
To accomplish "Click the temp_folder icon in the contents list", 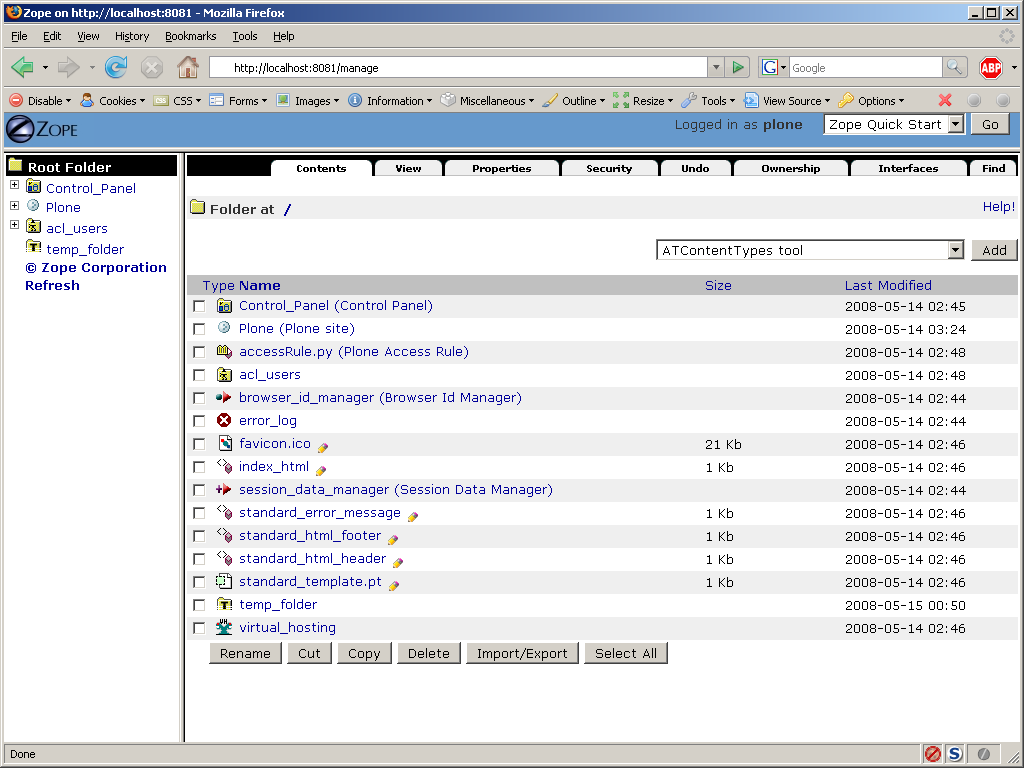I will coord(224,604).
